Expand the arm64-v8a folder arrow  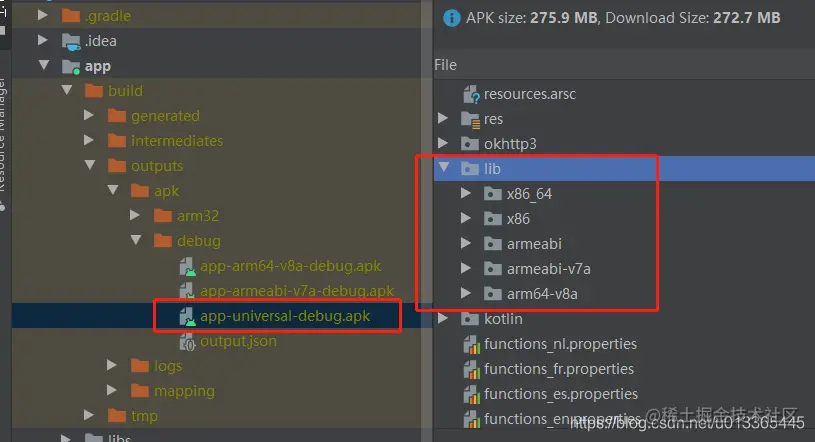466,293
